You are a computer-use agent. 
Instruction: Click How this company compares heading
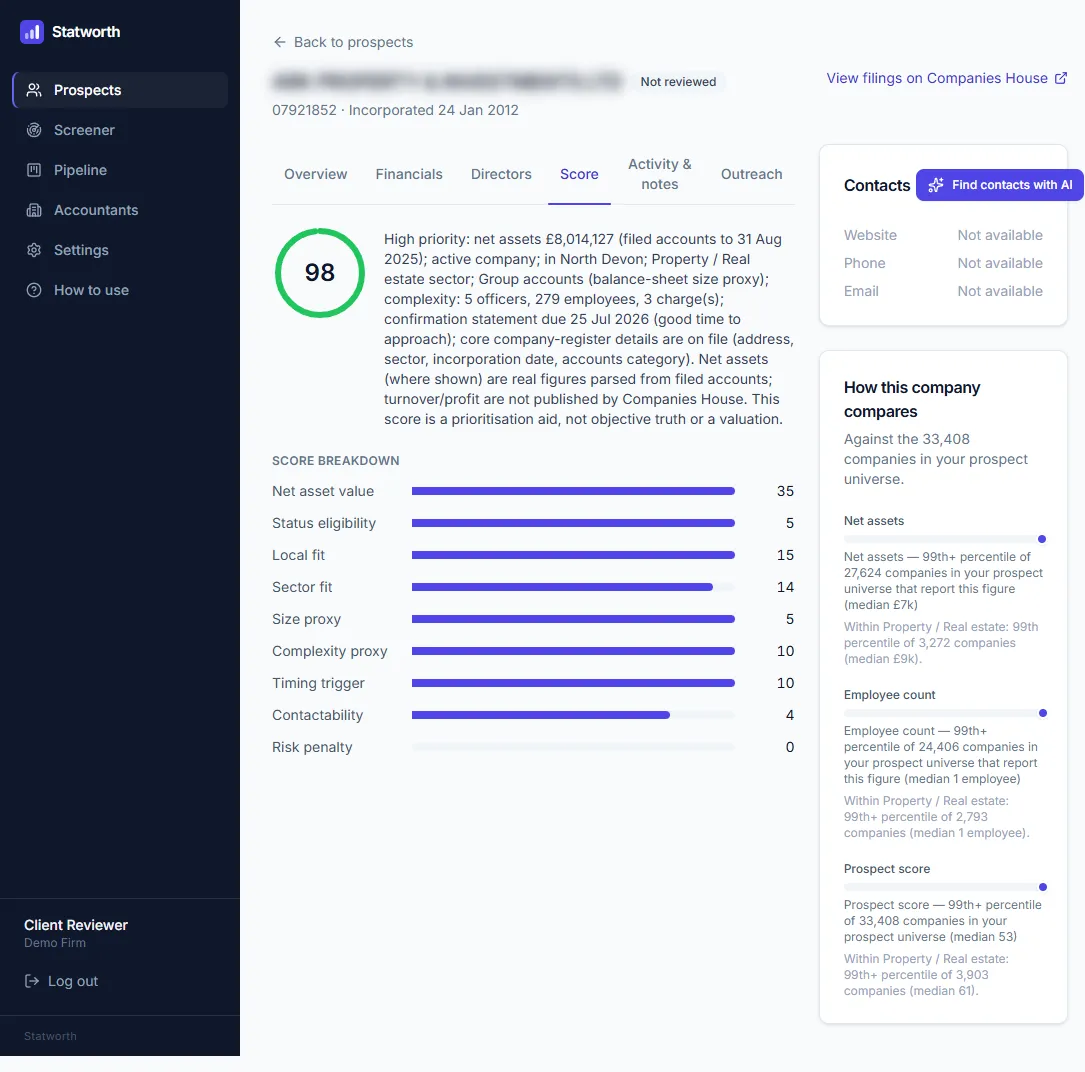click(912, 399)
